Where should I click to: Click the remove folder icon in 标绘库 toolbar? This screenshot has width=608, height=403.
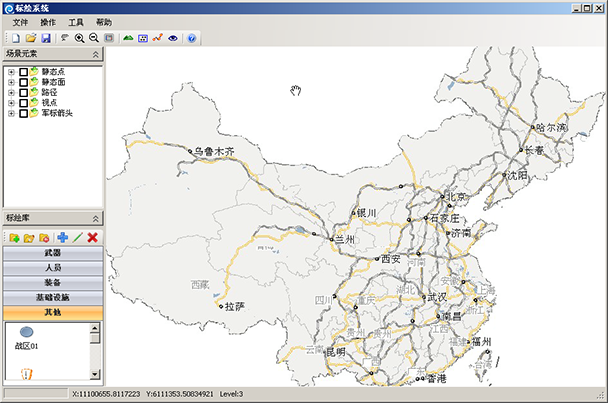click(44, 238)
